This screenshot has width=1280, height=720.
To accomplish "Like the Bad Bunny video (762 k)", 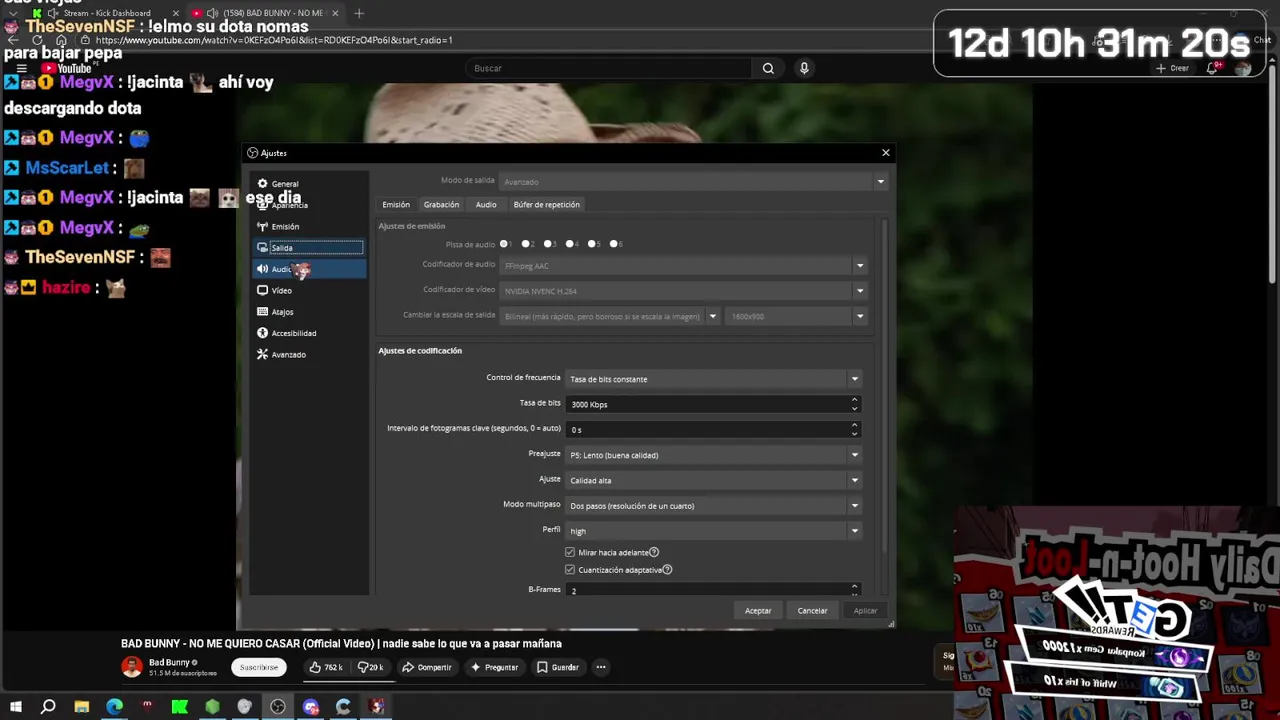I will 326,667.
